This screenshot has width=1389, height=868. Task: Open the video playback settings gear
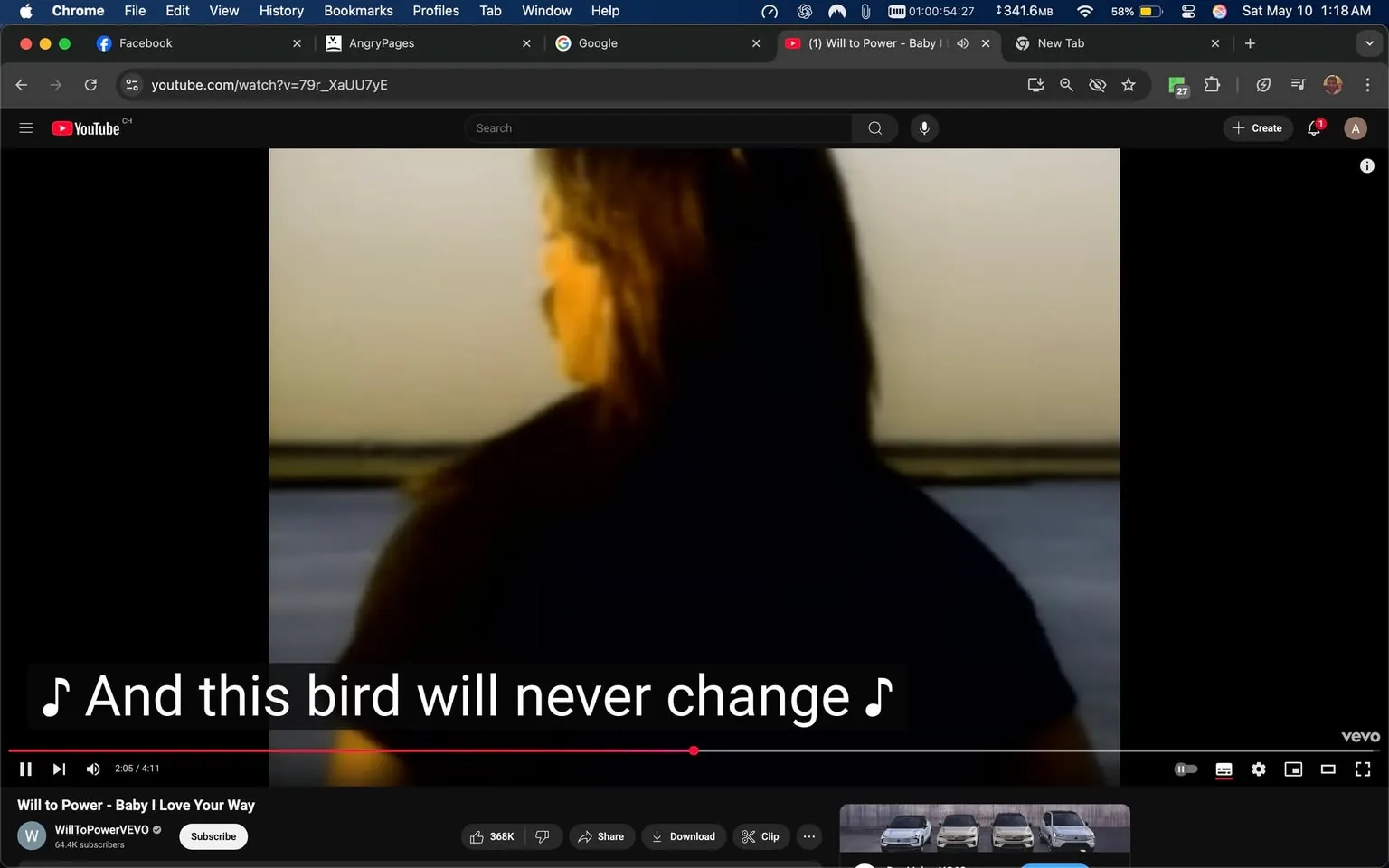coord(1258,769)
